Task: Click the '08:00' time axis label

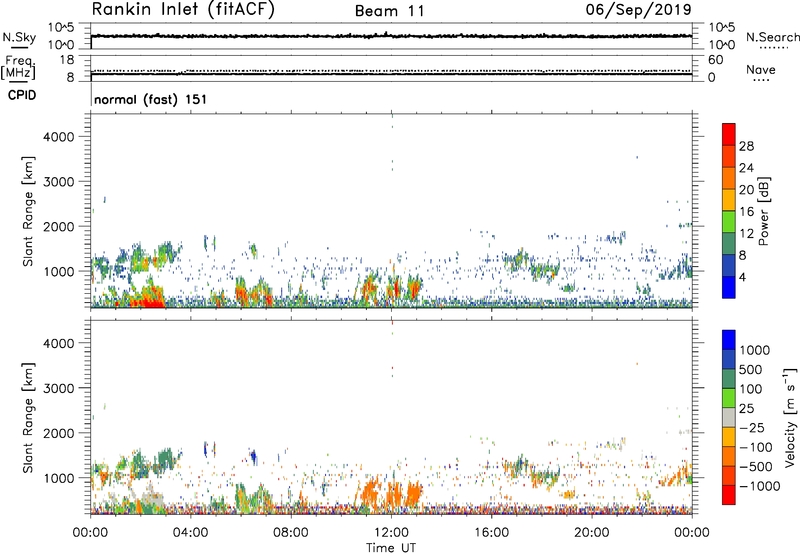Action: point(291,533)
